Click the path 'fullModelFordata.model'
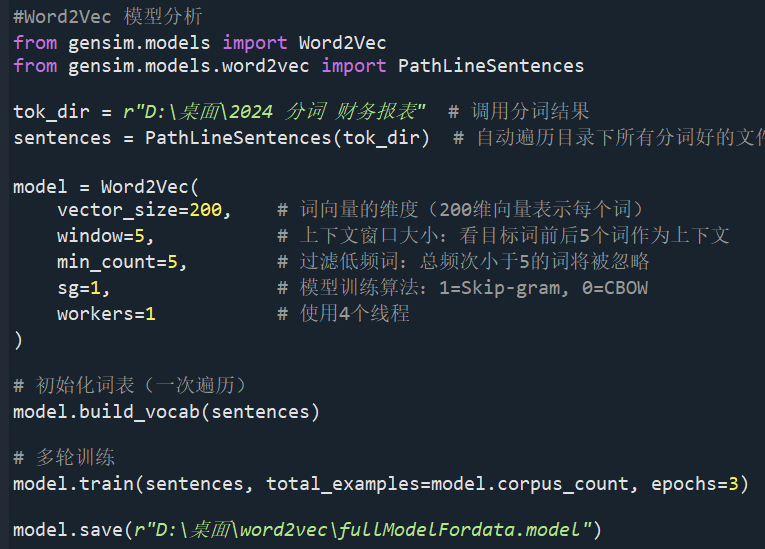765x549 pixels. click(459, 530)
